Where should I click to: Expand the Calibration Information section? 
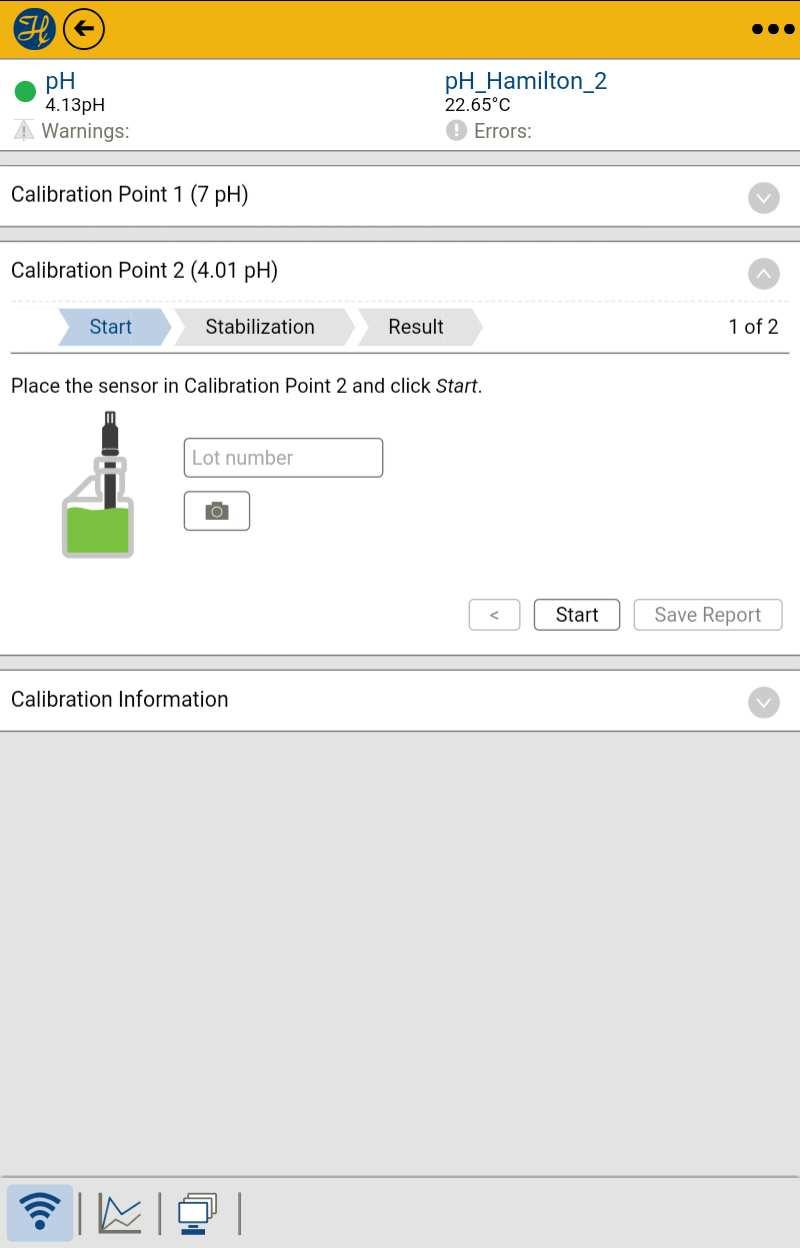pos(400,701)
